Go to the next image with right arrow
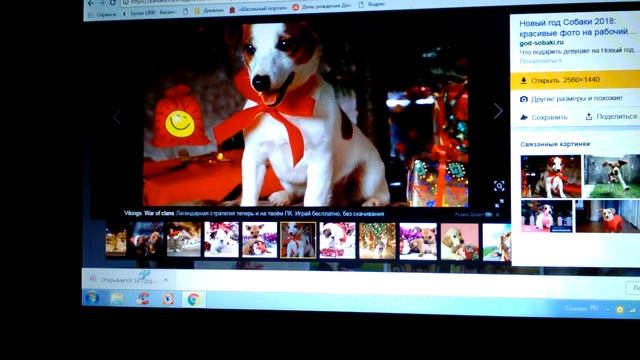Image resolution: width=640 pixels, height=360 pixels. pos(498,111)
